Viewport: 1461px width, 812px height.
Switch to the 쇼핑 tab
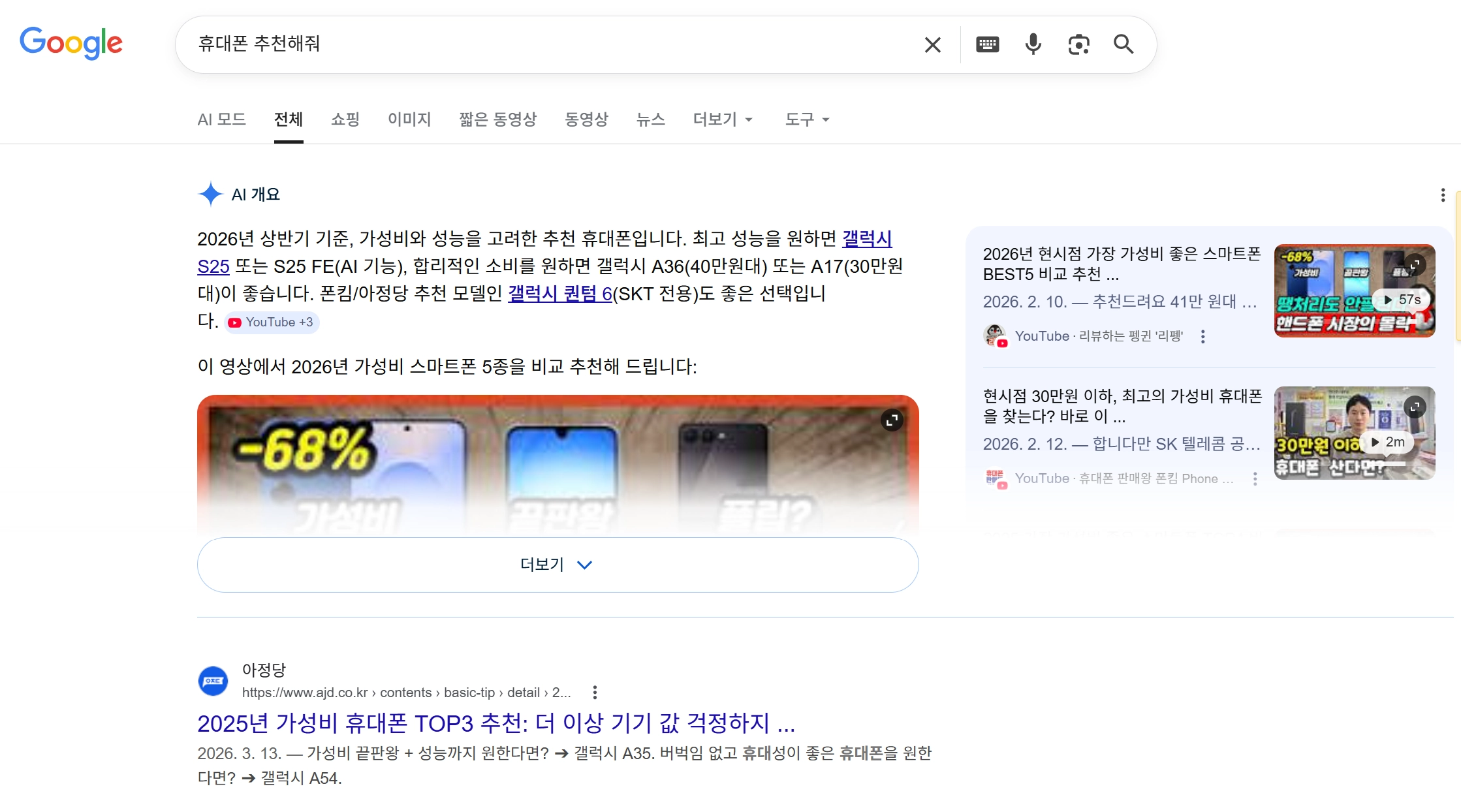(x=345, y=119)
